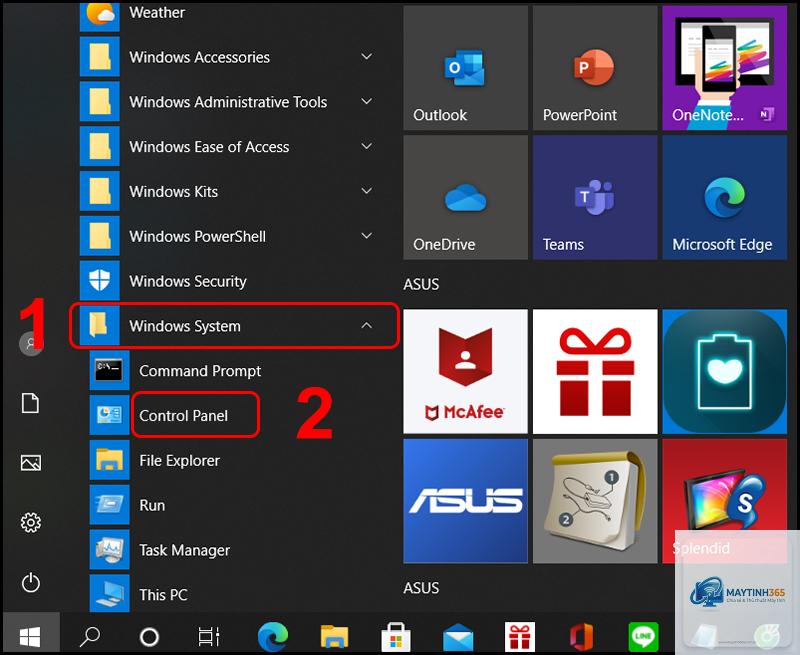Click the notepad manual guide tile
The width and height of the screenshot is (800, 655).
(x=595, y=501)
